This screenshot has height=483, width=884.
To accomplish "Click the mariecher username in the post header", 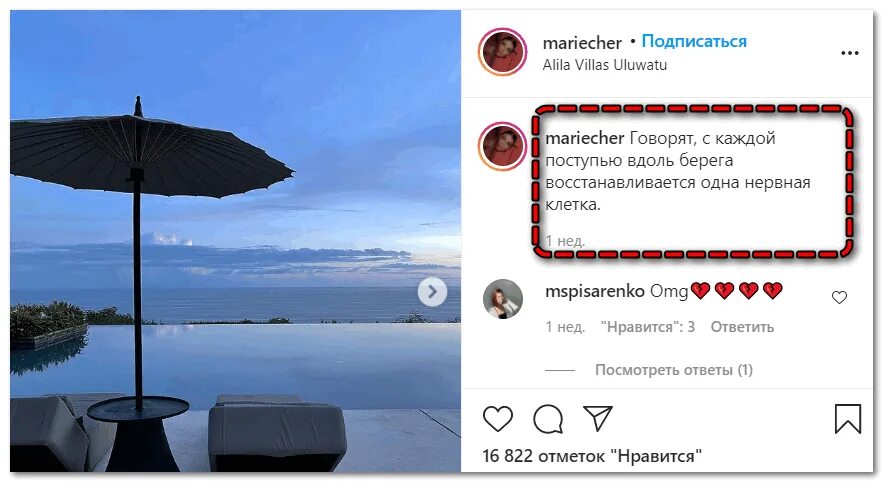I will click(582, 43).
